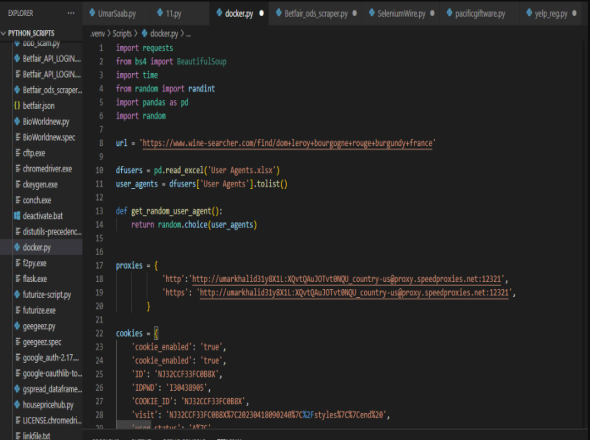Select google-oauthlib-to... entry
This screenshot has width=590, height=440.
coord(52,373)
